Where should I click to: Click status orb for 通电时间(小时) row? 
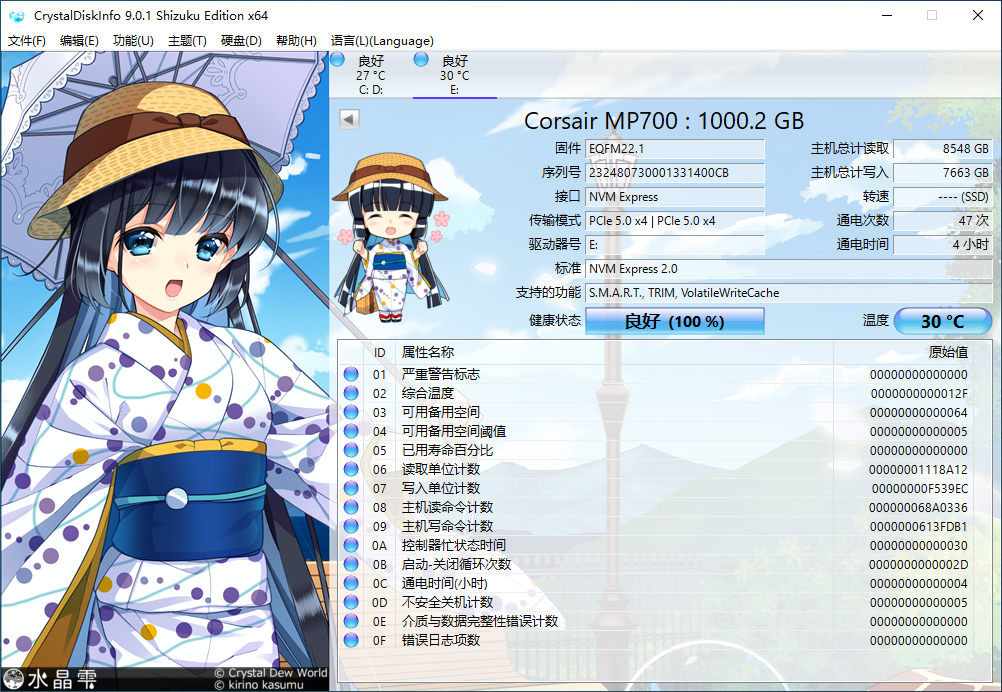pyautogui.click(x=351, y=583)
